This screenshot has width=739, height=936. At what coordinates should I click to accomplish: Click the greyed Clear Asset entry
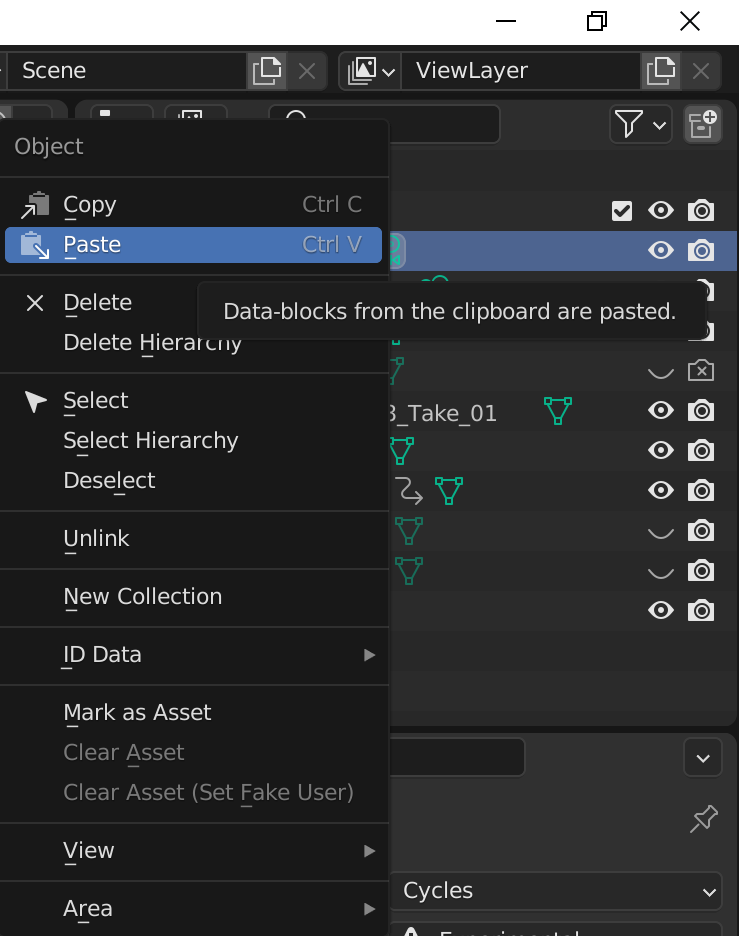click(x=193, y=753)
